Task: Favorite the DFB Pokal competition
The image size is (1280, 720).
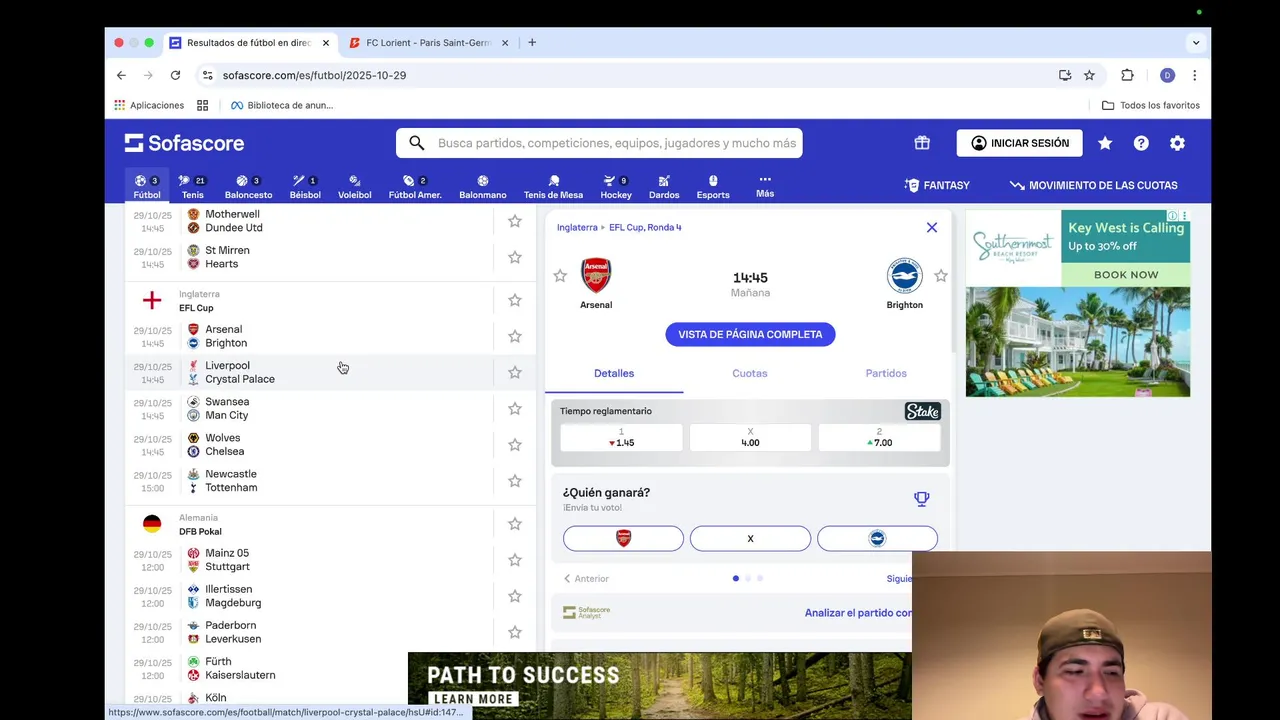Action: 515,524
